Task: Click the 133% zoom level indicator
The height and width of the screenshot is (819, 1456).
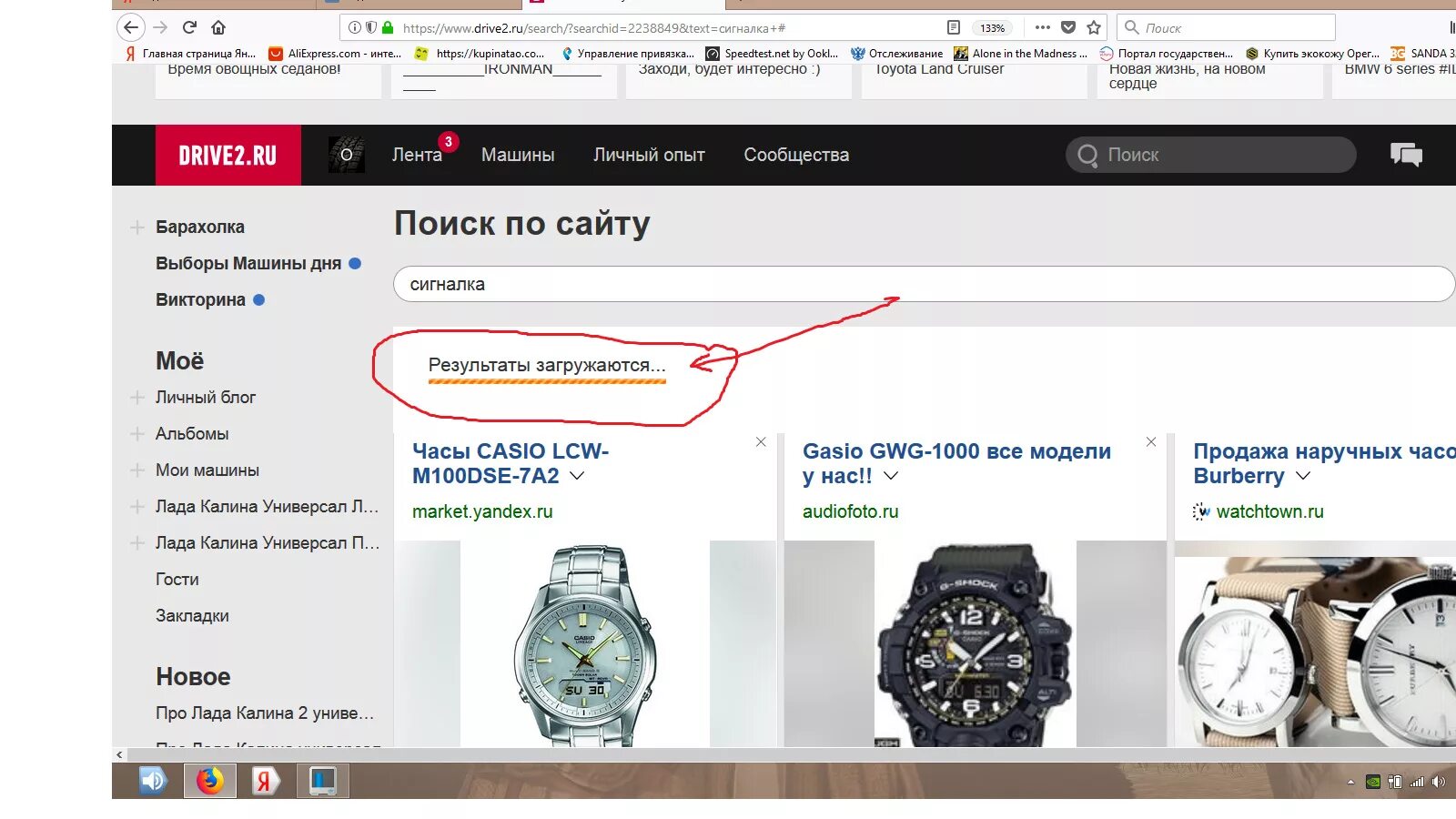Action: click(x=992, y=27)
